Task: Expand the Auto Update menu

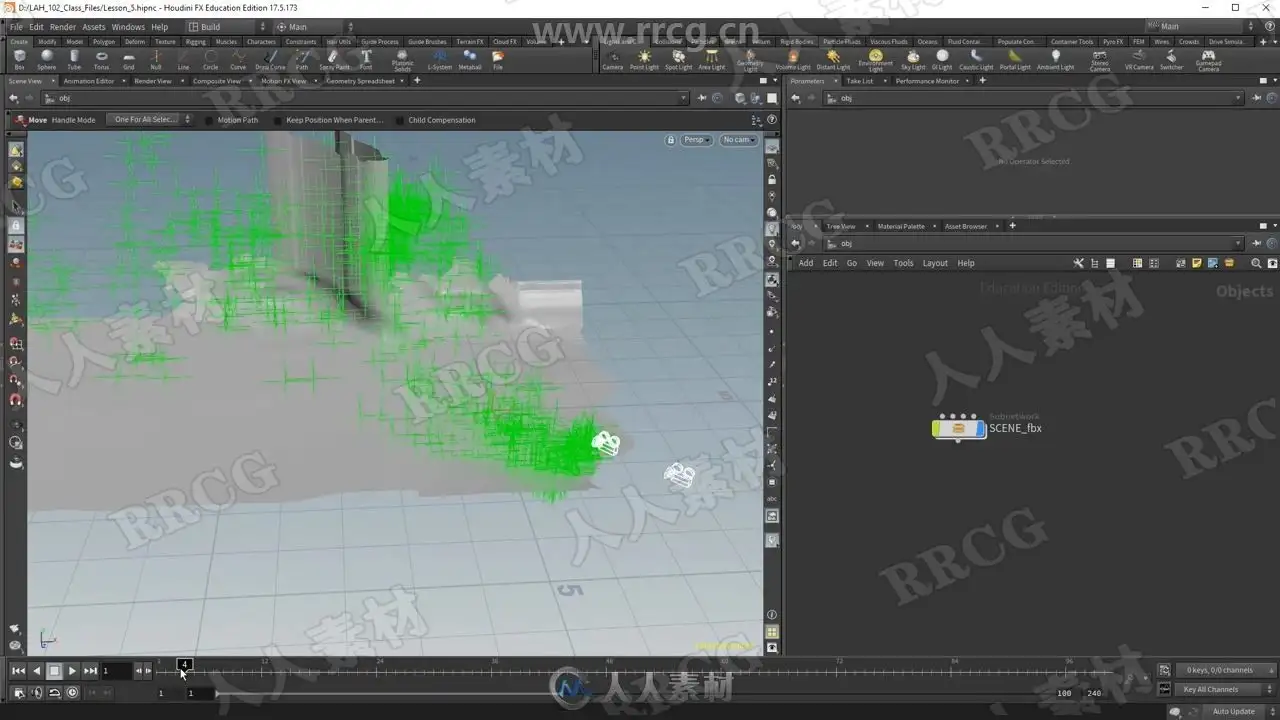Action: pos(1238,712)
